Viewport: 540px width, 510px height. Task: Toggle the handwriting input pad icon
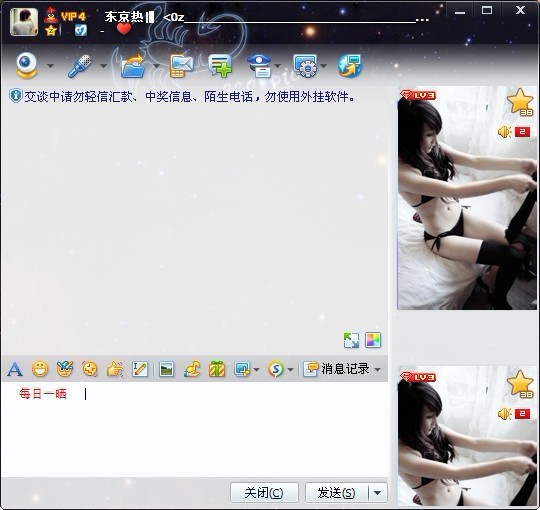[140, 370]
